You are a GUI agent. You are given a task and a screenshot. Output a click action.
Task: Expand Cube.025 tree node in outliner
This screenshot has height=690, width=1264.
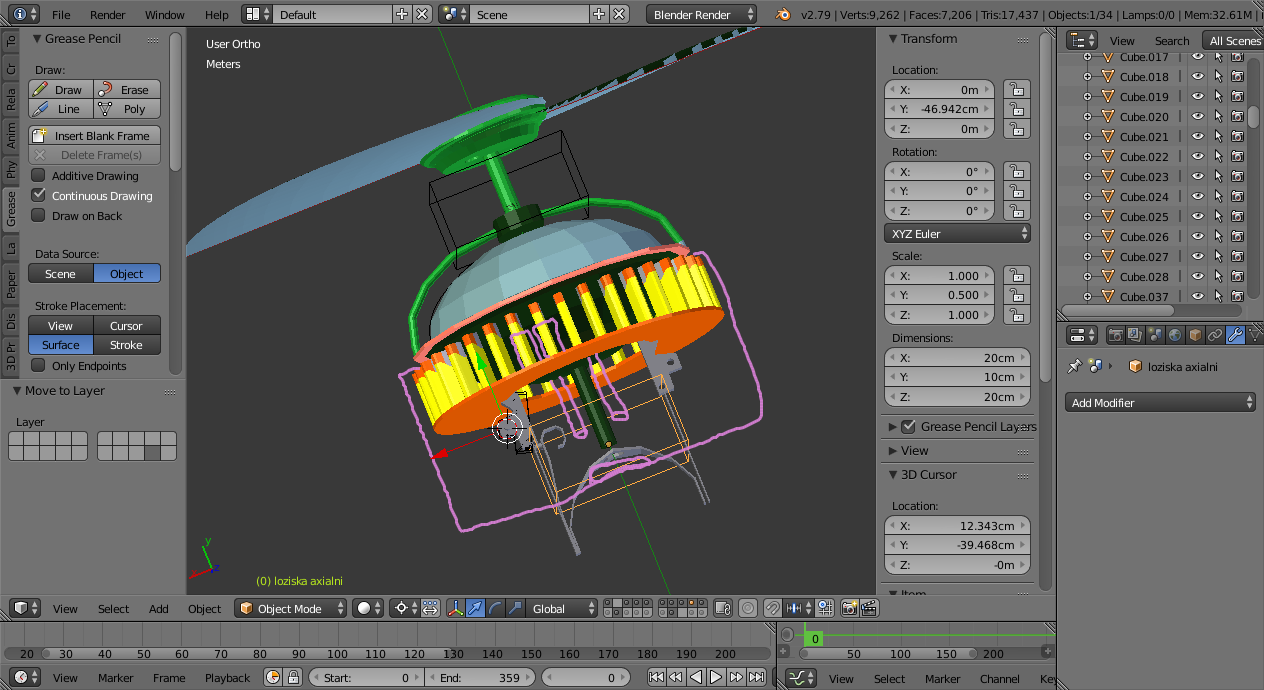[1088, 217]
